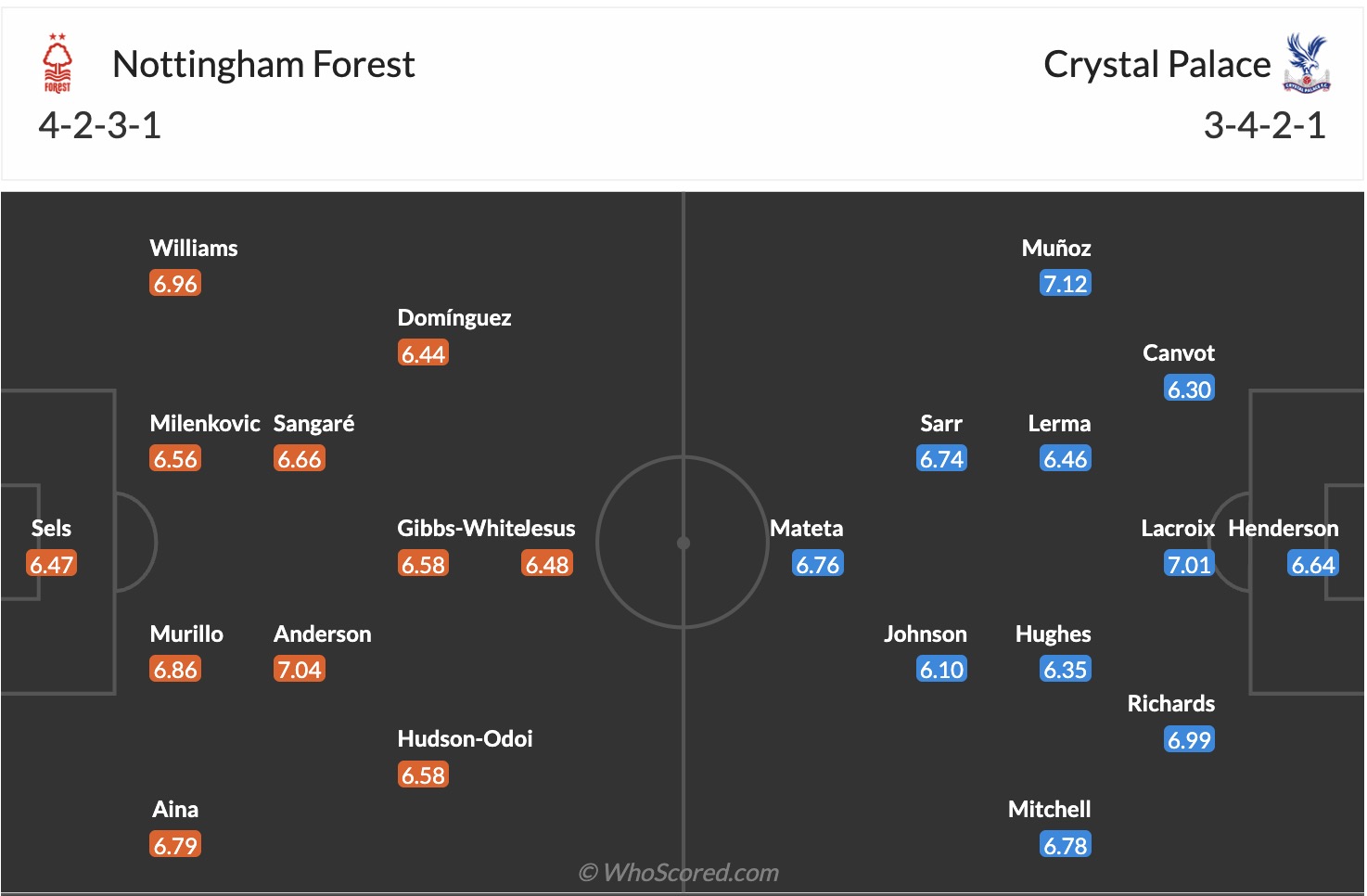Click goalkeeper Henderson's 6.64 rating
Screen dimensions: 1367x896
coord(1312,565)
